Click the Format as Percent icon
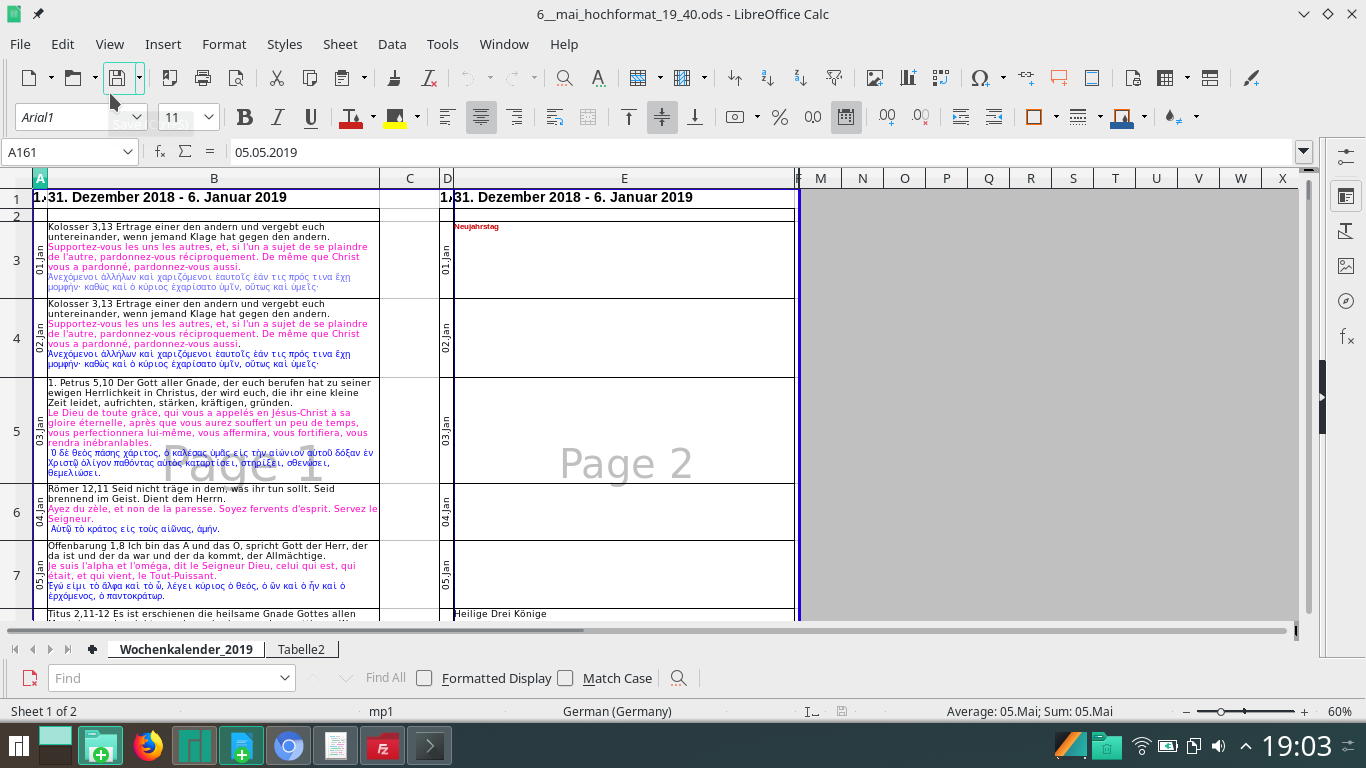The width and height of the screenshot is (1366, 768). (780, 117)
